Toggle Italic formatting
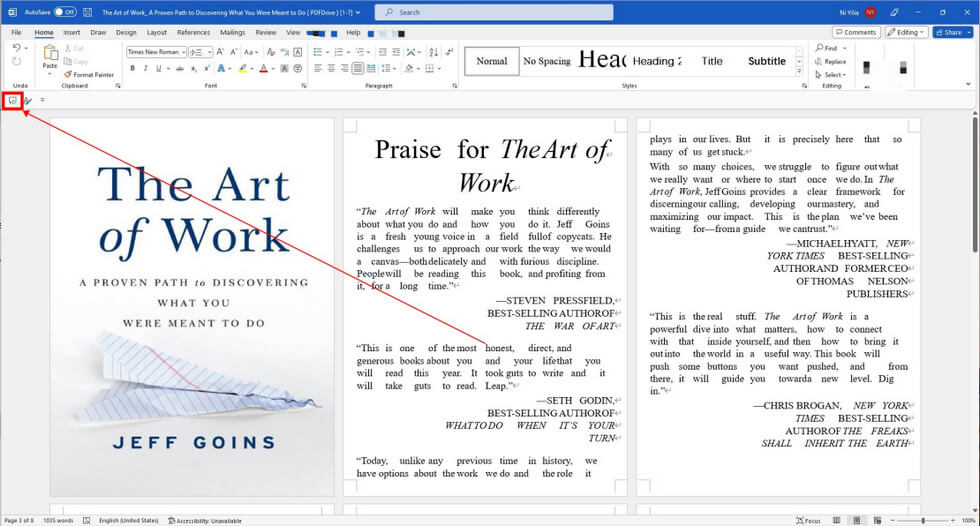The height and width of the screenshot is (526, 980). pos(146,68)
